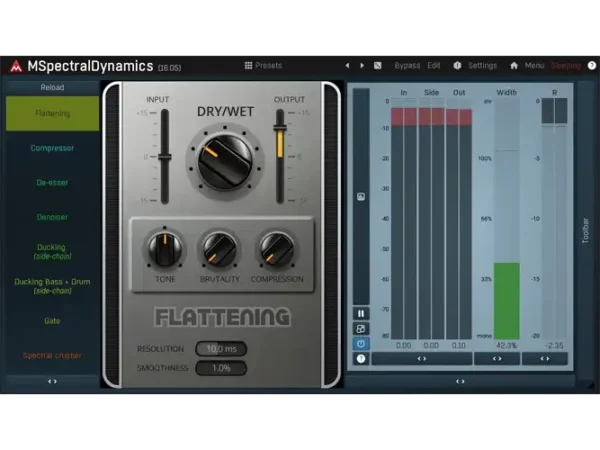This screenshot has width=600, height=450.
Task: Click the INPUT gain slider
Action: point(165,157)
